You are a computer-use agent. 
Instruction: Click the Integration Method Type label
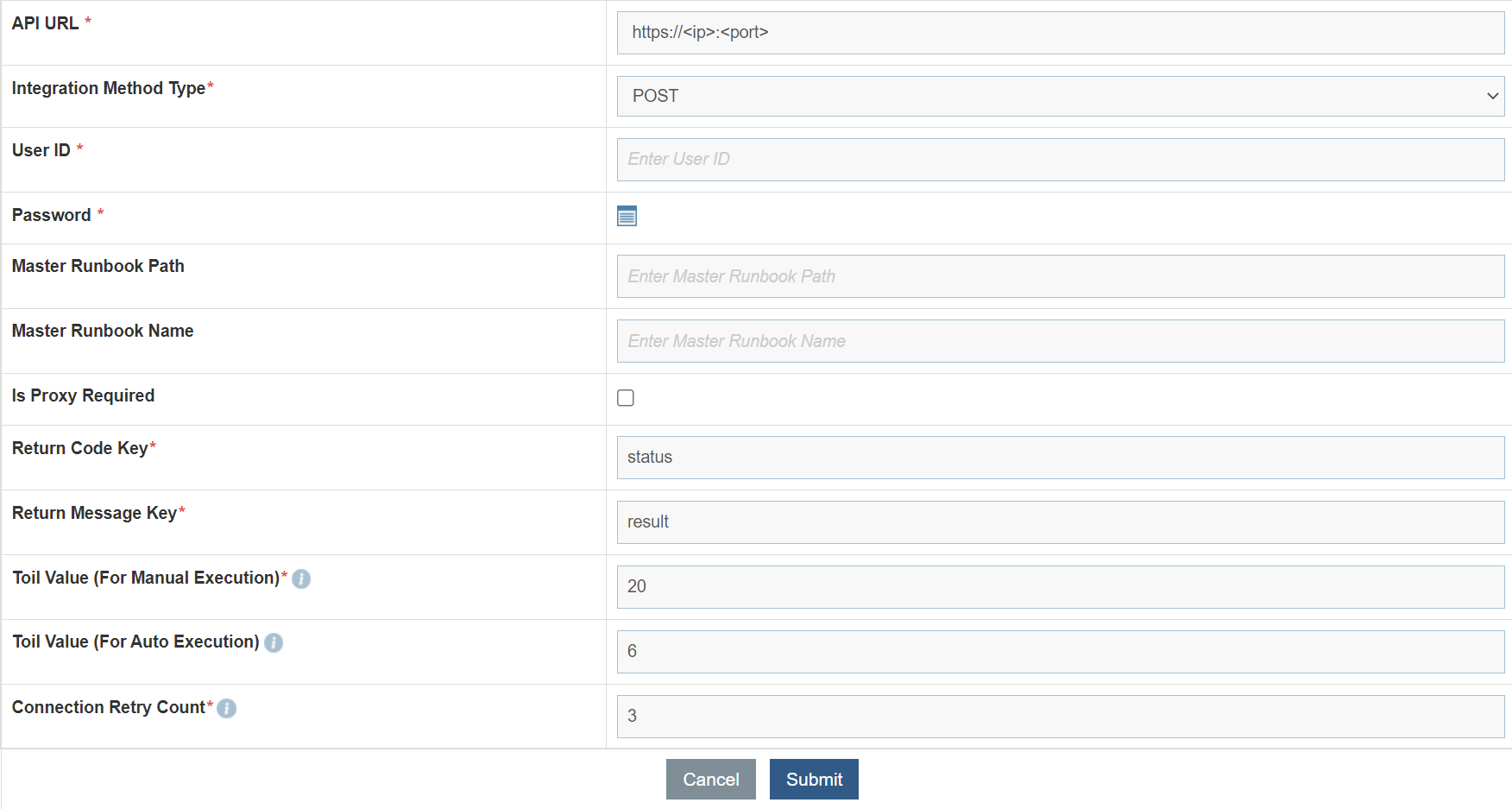(x=109, y=89)
